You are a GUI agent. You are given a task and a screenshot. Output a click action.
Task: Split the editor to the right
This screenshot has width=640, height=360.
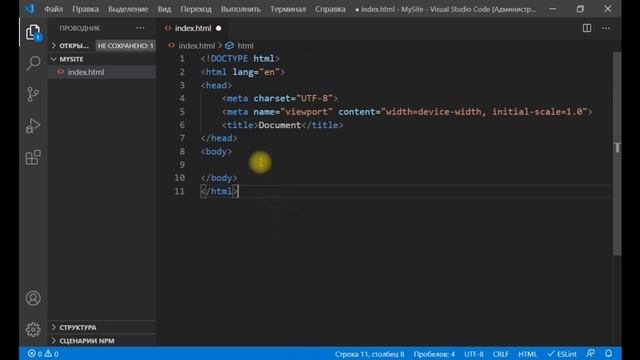tap(587, 28)
